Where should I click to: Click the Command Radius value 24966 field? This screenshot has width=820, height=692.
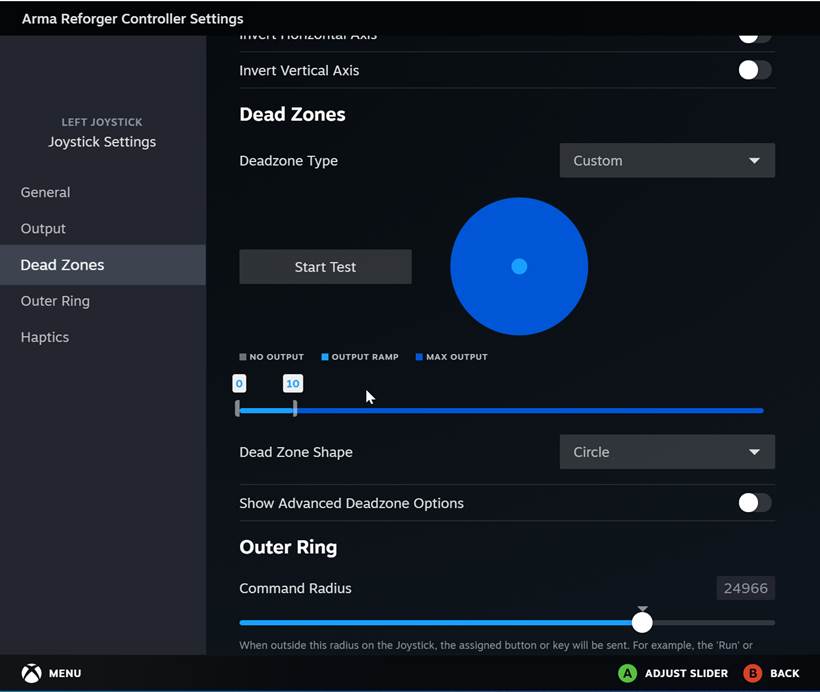(x=745, y=588)
